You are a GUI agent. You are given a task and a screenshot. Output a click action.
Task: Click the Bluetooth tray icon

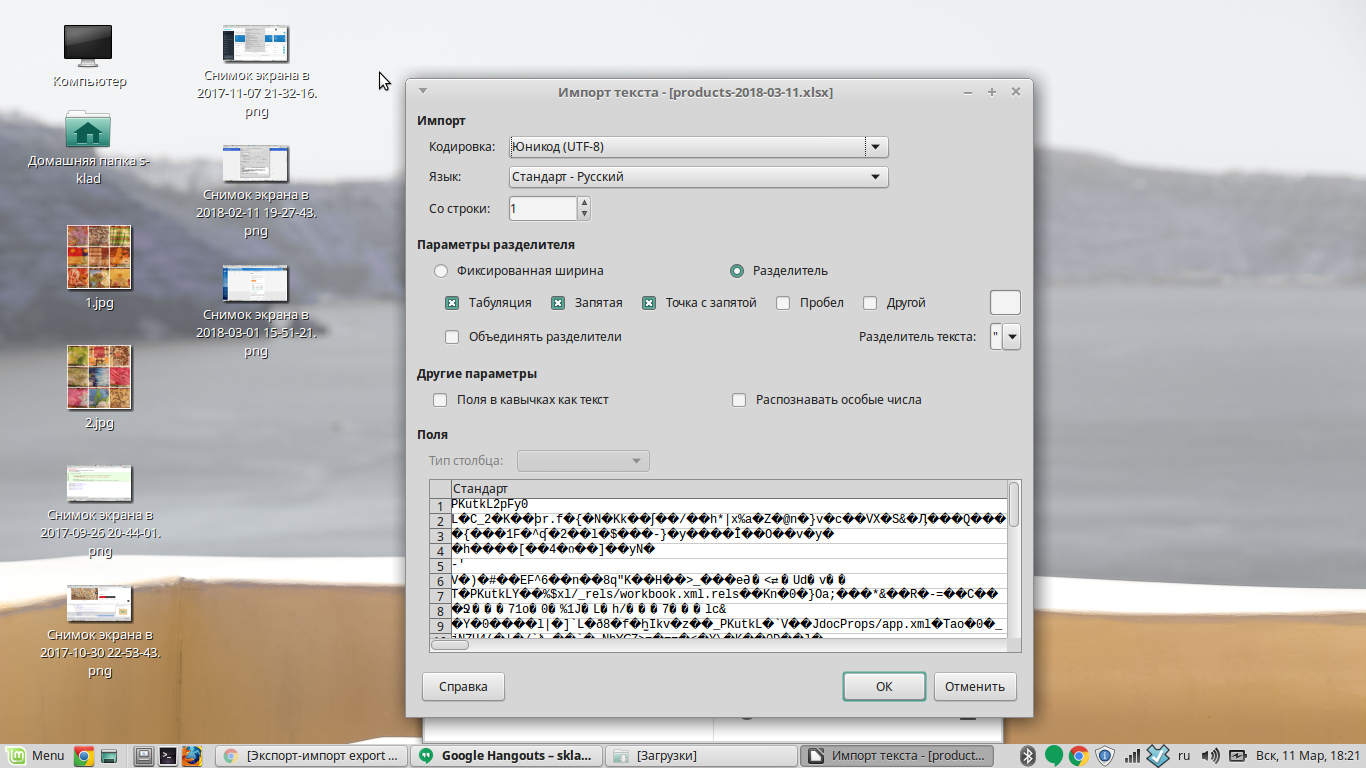click(1027, 756)
